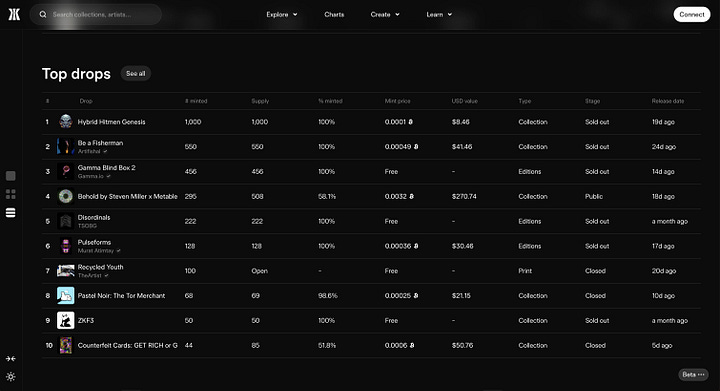The width and height of the screenshot is (720, 391).
Task: Open the ZKF3 thumbnail
Action: (x=66, y=320)
